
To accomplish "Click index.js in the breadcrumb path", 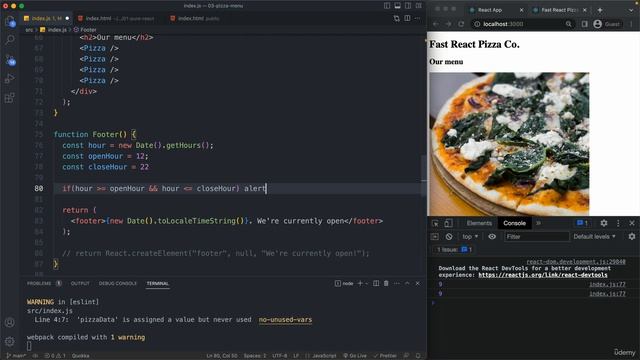I will (x=53, y=30).
